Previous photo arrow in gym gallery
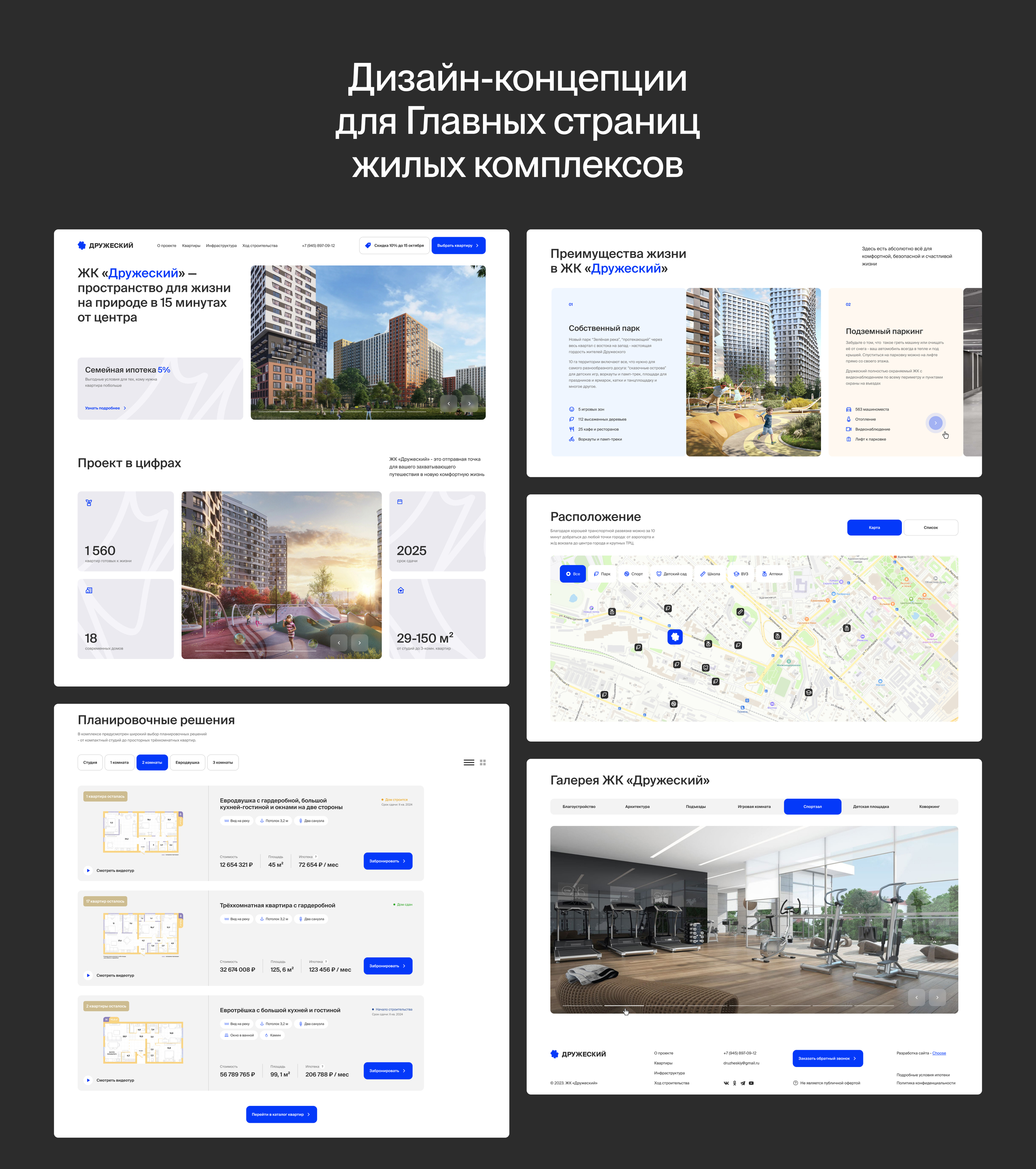The width and height of the screenshot is (1036, 1169). click(x=916, y=997)
